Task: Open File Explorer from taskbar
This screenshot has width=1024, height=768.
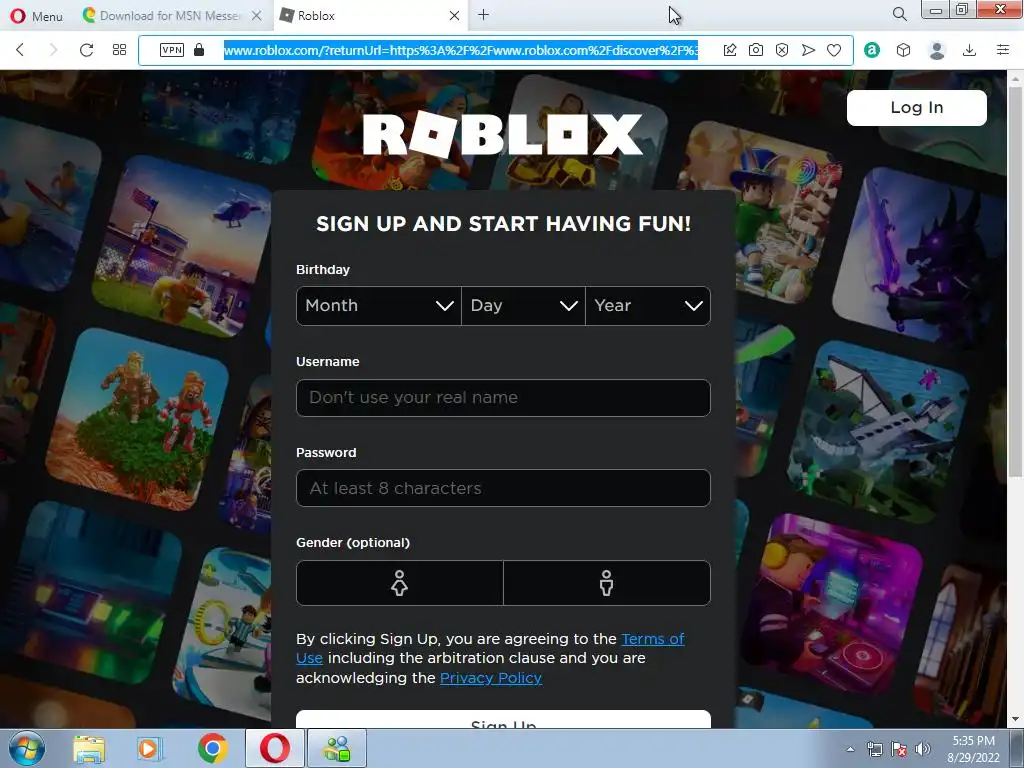Action: click(x=89, y=748)
